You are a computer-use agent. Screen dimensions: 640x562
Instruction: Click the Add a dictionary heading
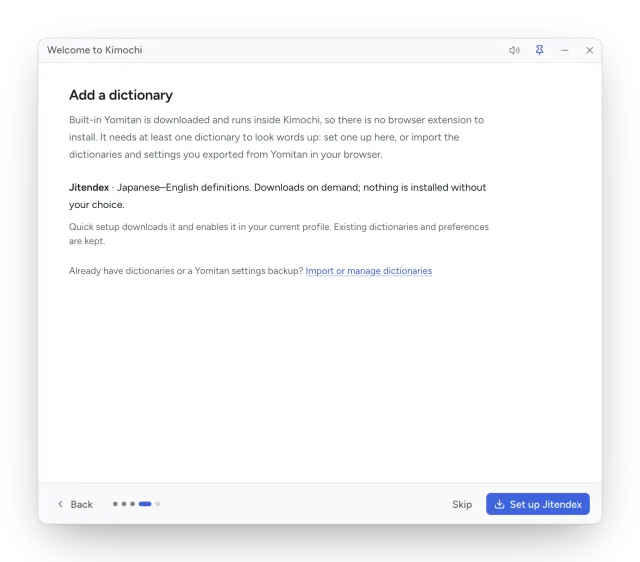pyautogui.click(x=121, y=95)
